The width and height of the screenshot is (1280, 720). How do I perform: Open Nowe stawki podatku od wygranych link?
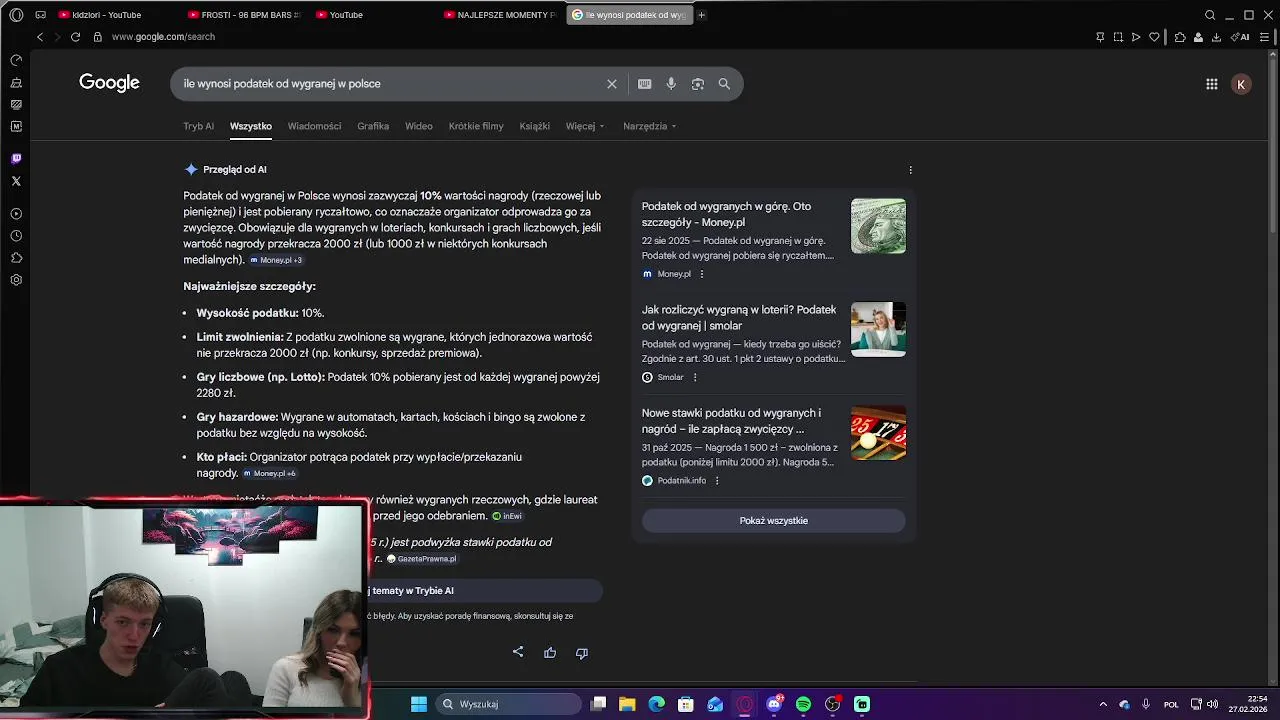[731, 421]
